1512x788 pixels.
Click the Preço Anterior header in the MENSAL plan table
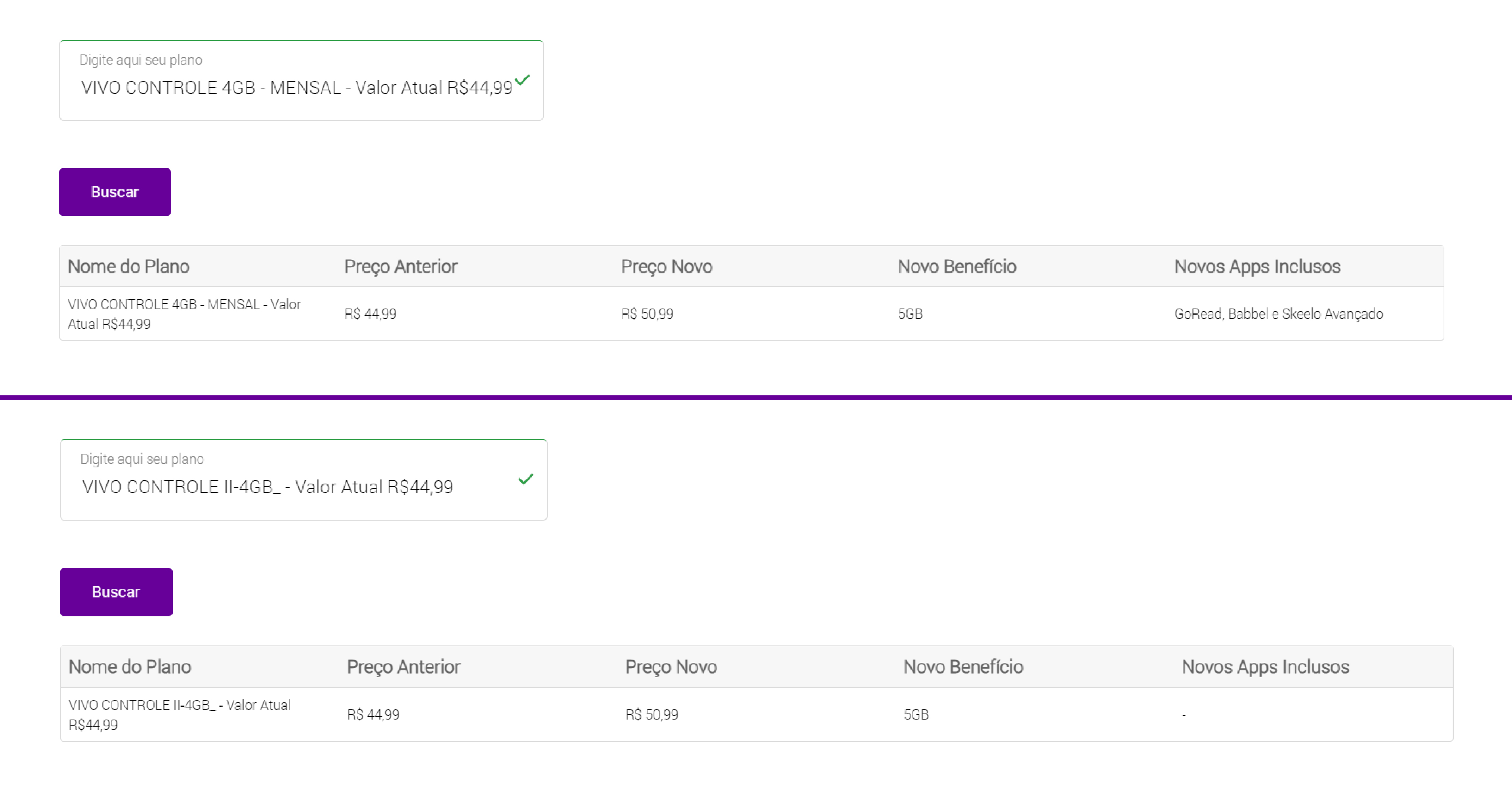click(401, 267)
